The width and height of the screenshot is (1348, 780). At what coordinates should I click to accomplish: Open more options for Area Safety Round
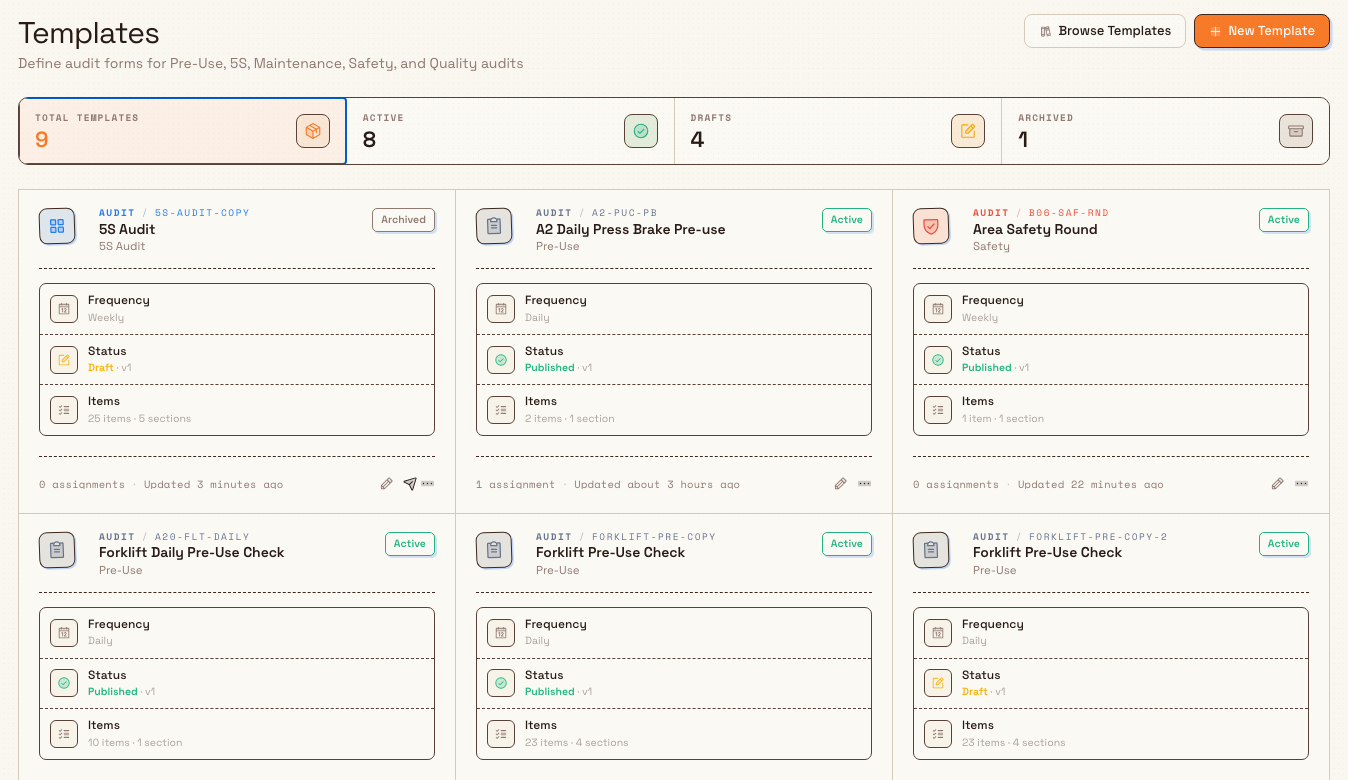pos(1302,484)
